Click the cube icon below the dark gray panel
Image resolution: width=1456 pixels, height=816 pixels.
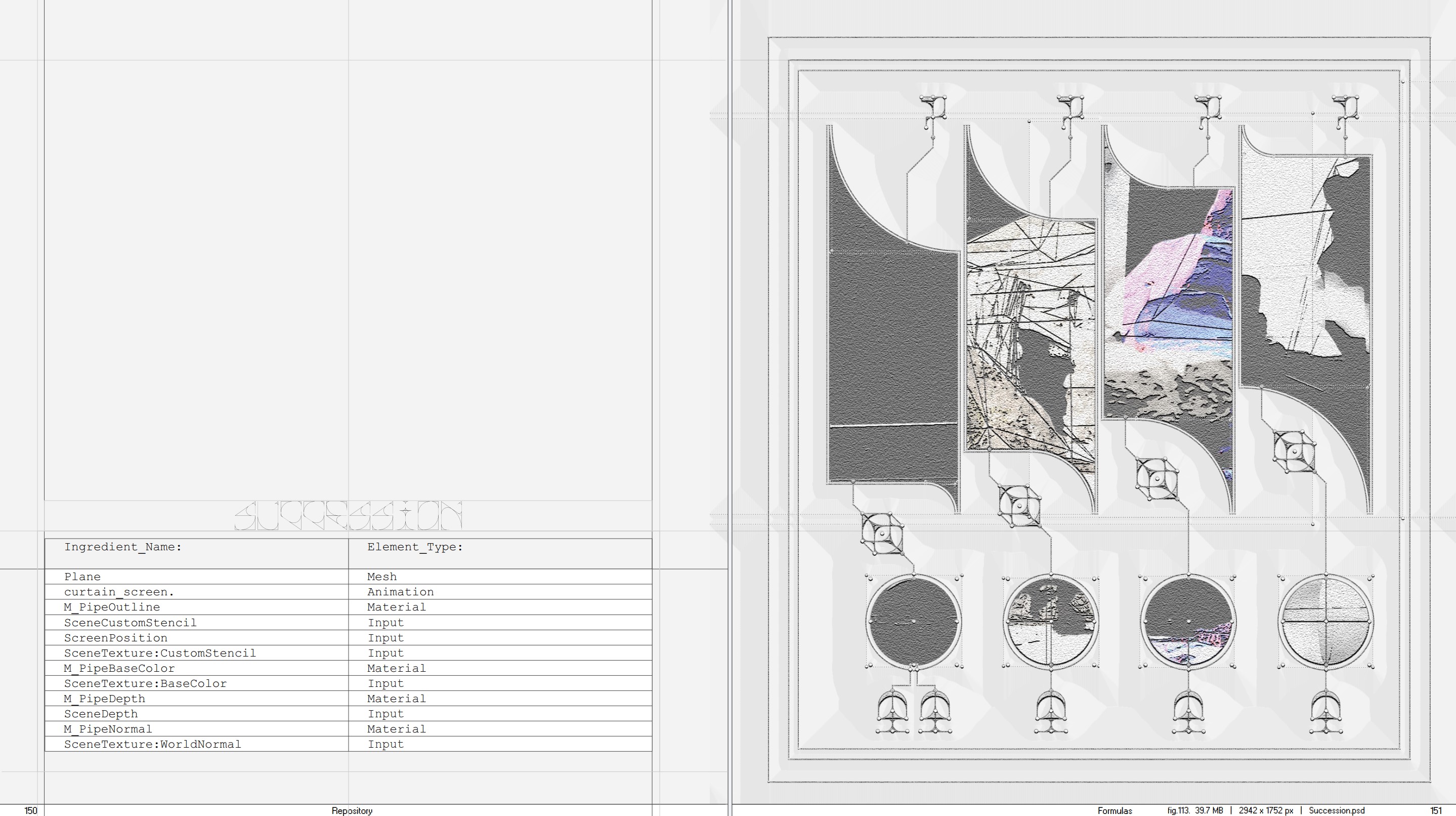click(882, 534)
